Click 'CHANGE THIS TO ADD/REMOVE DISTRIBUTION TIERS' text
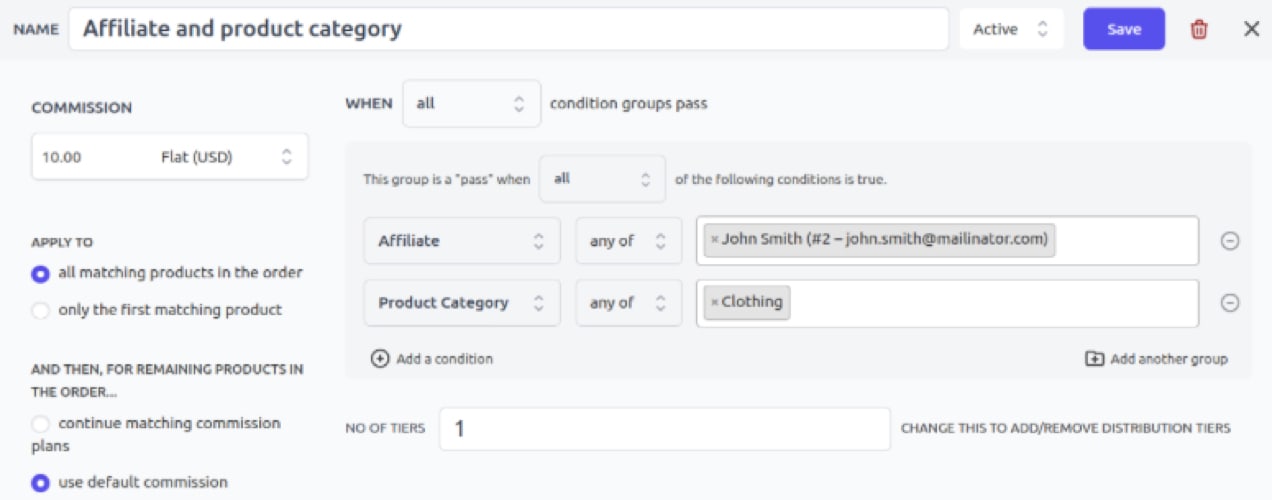1272x500 pixels. click(1066, 428)
